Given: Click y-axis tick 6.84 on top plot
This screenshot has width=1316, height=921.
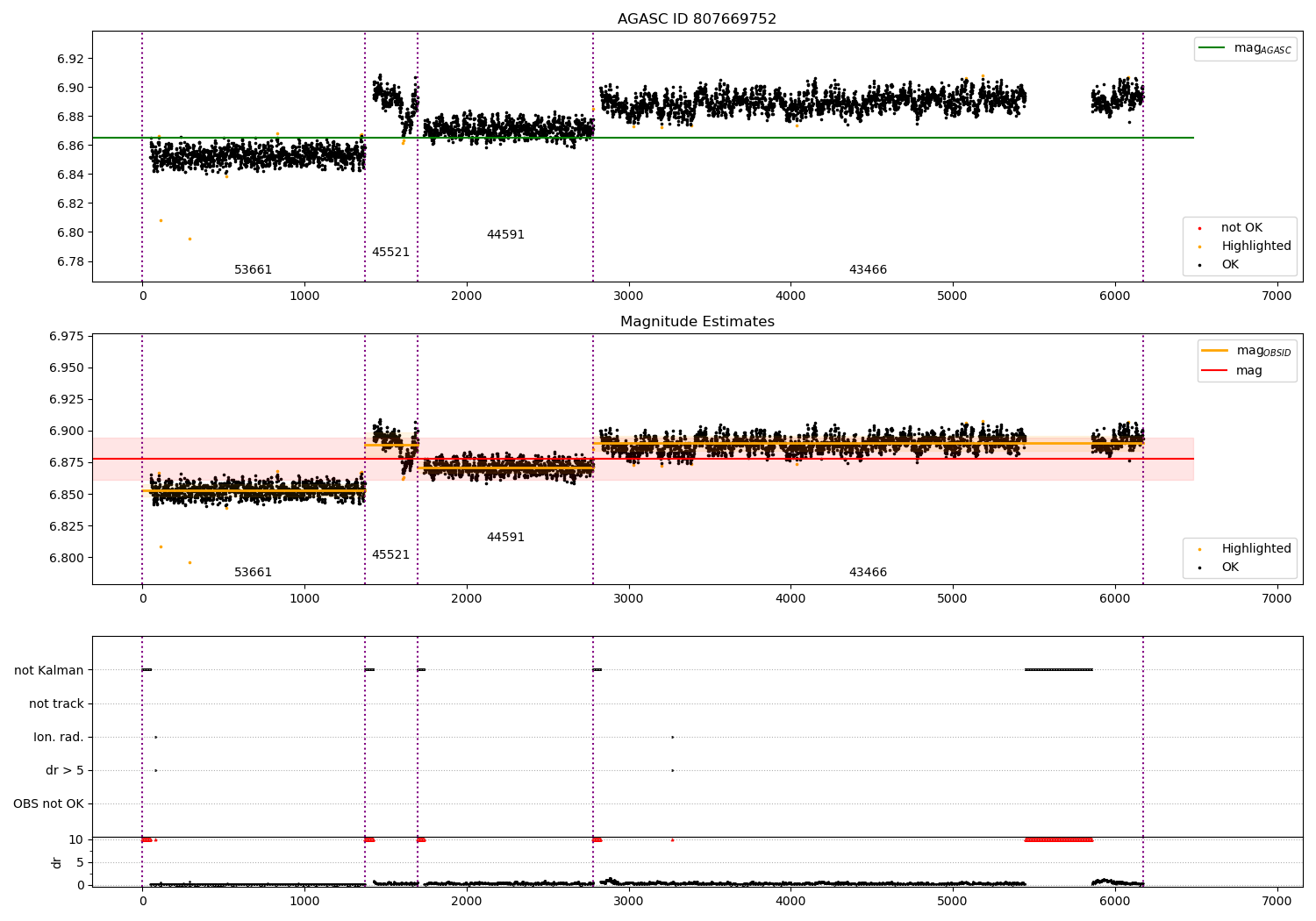Looking at the screenshot, I should [x=70, y=175].
